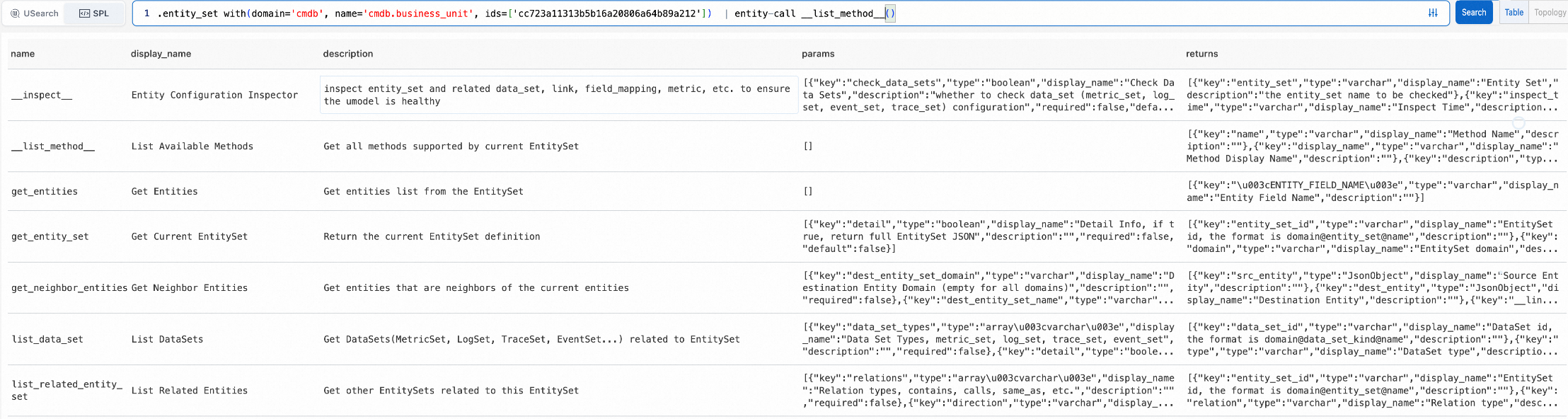Click the params column header
The width and height of the screenshot is (1568, 419).
818,54
